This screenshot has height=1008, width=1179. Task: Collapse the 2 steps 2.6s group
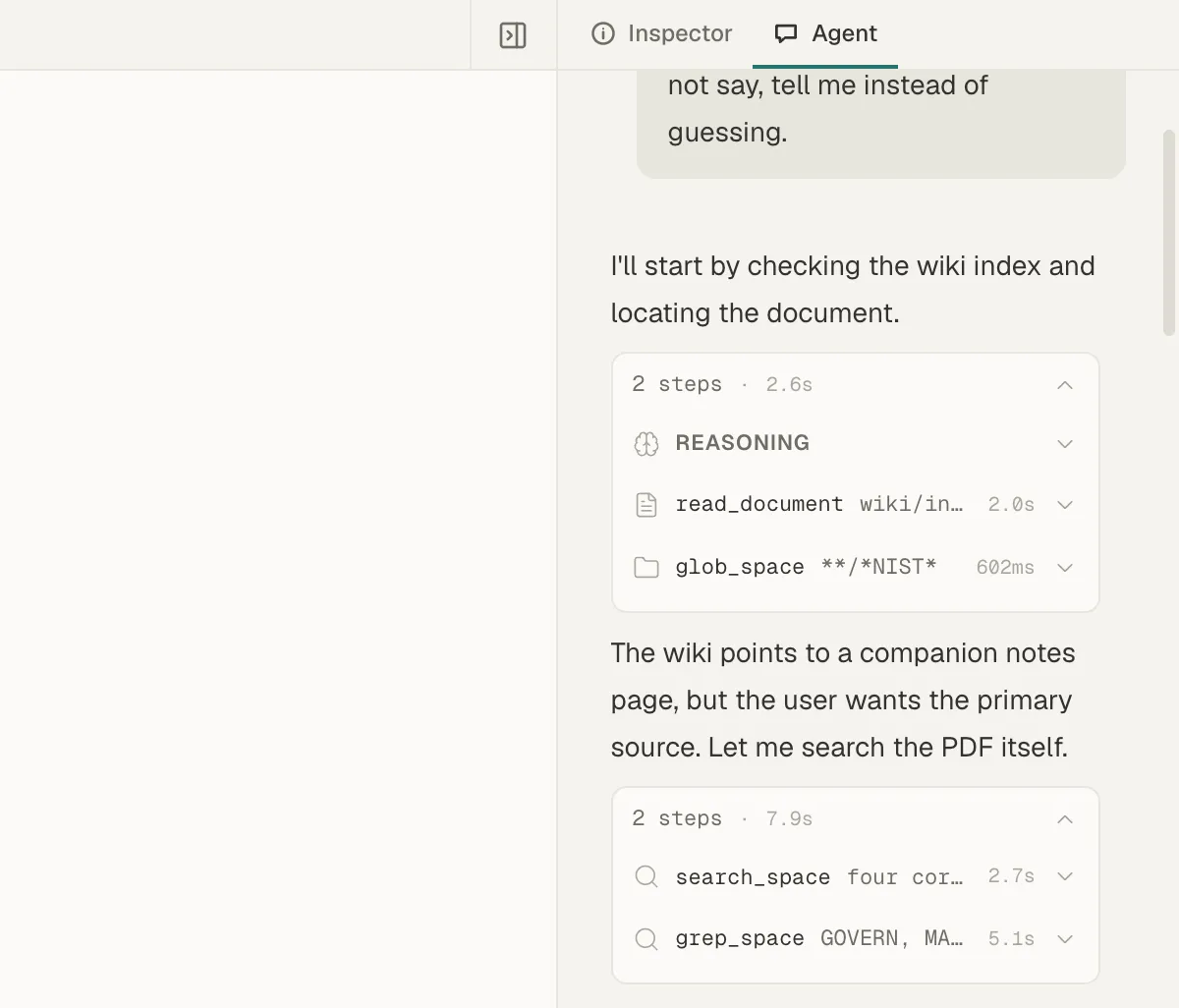(x=1065, y=385)
